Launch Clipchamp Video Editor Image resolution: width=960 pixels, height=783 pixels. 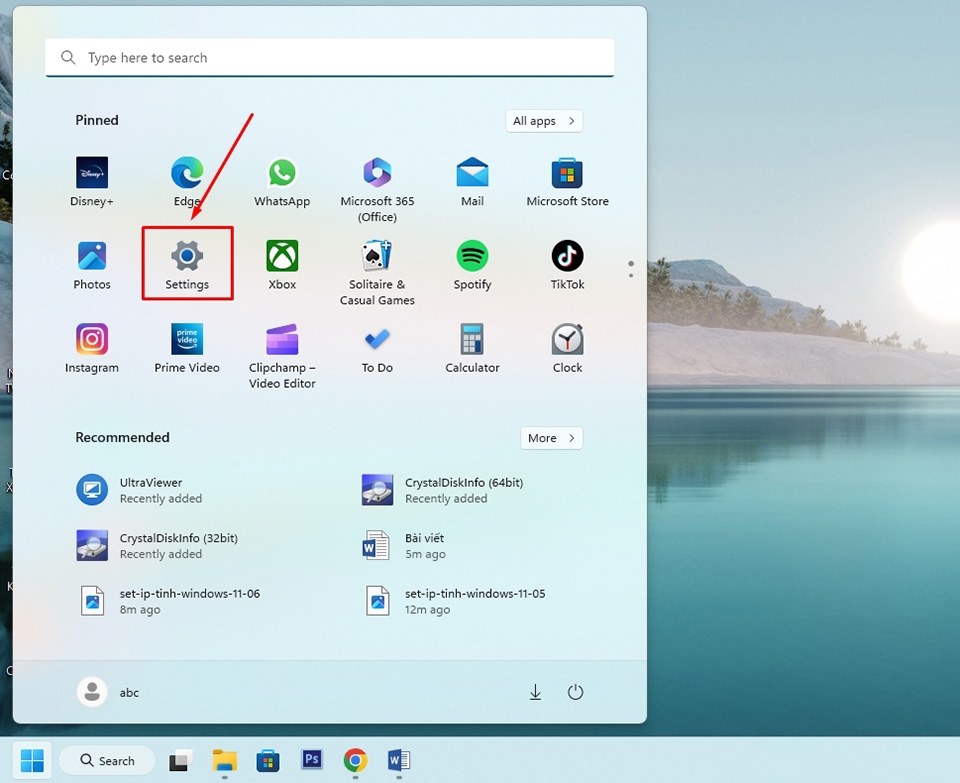(281, 347)
